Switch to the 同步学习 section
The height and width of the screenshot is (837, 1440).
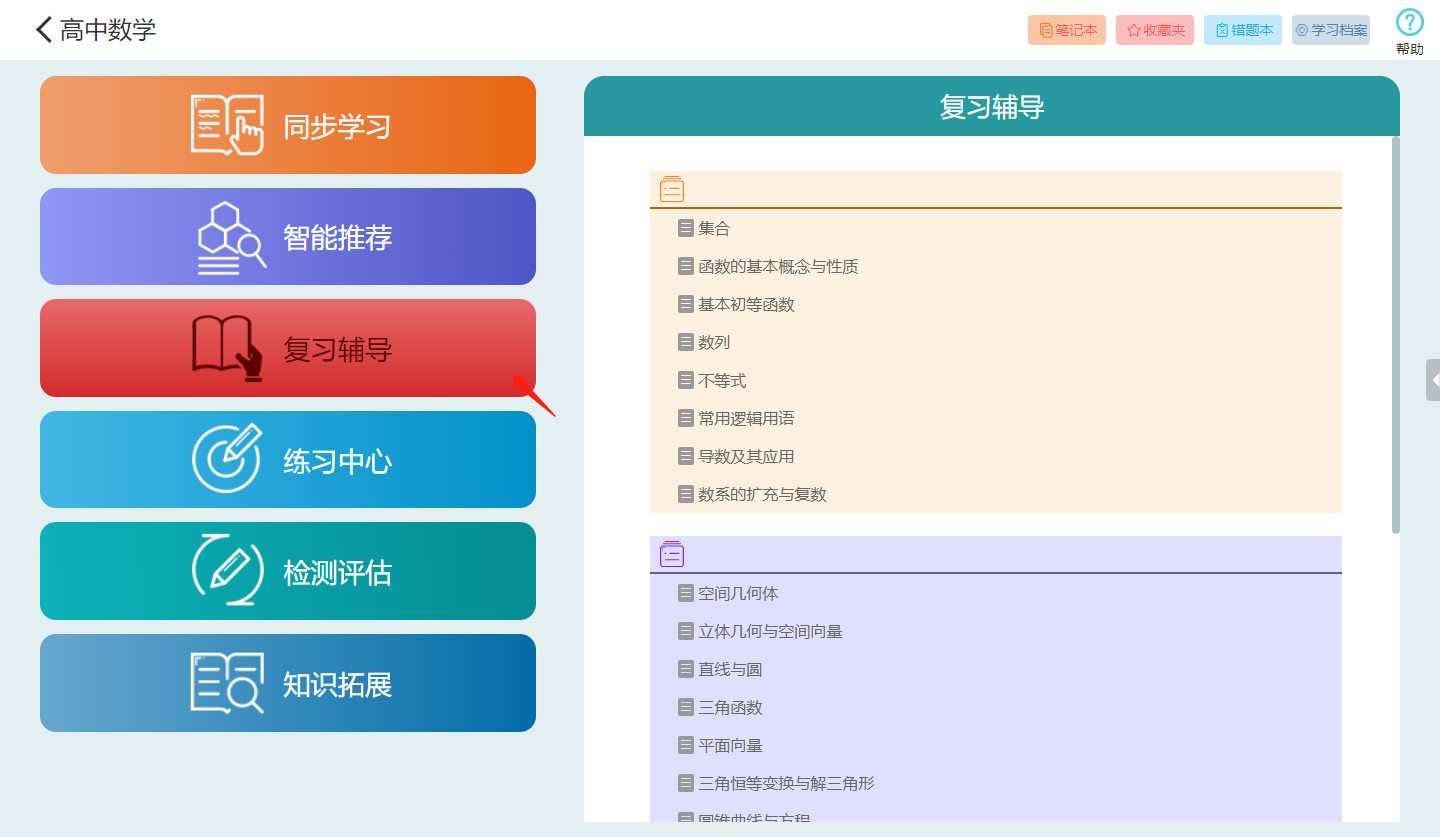pos(288,125)
